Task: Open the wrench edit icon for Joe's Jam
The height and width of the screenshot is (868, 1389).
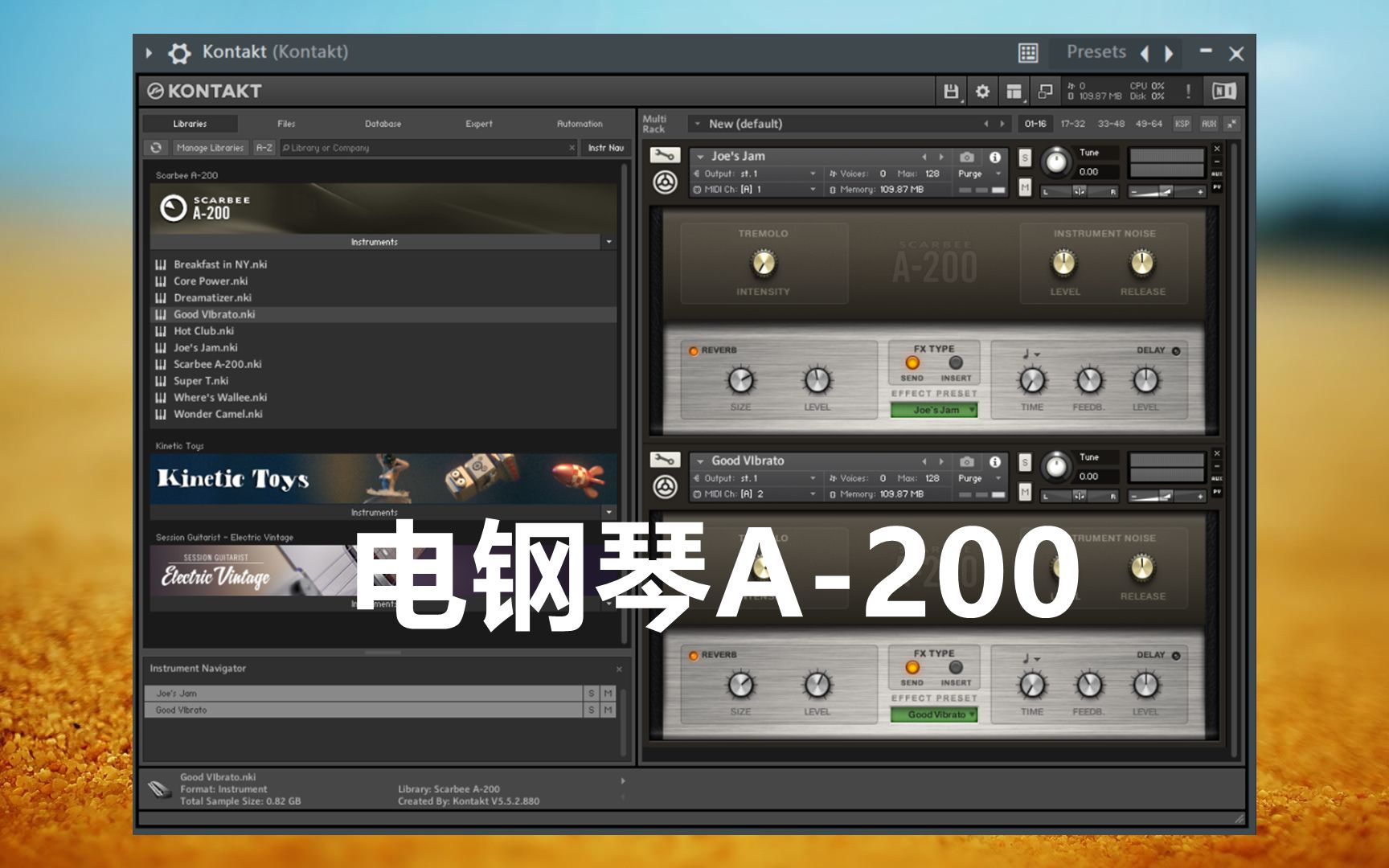Action: coord(664,155)
